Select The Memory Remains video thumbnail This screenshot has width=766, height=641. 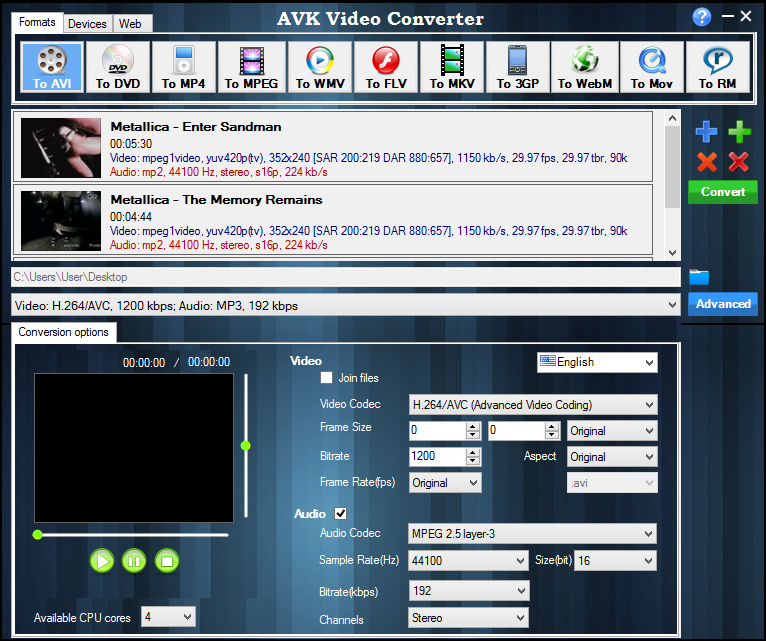tap(61, 220)
